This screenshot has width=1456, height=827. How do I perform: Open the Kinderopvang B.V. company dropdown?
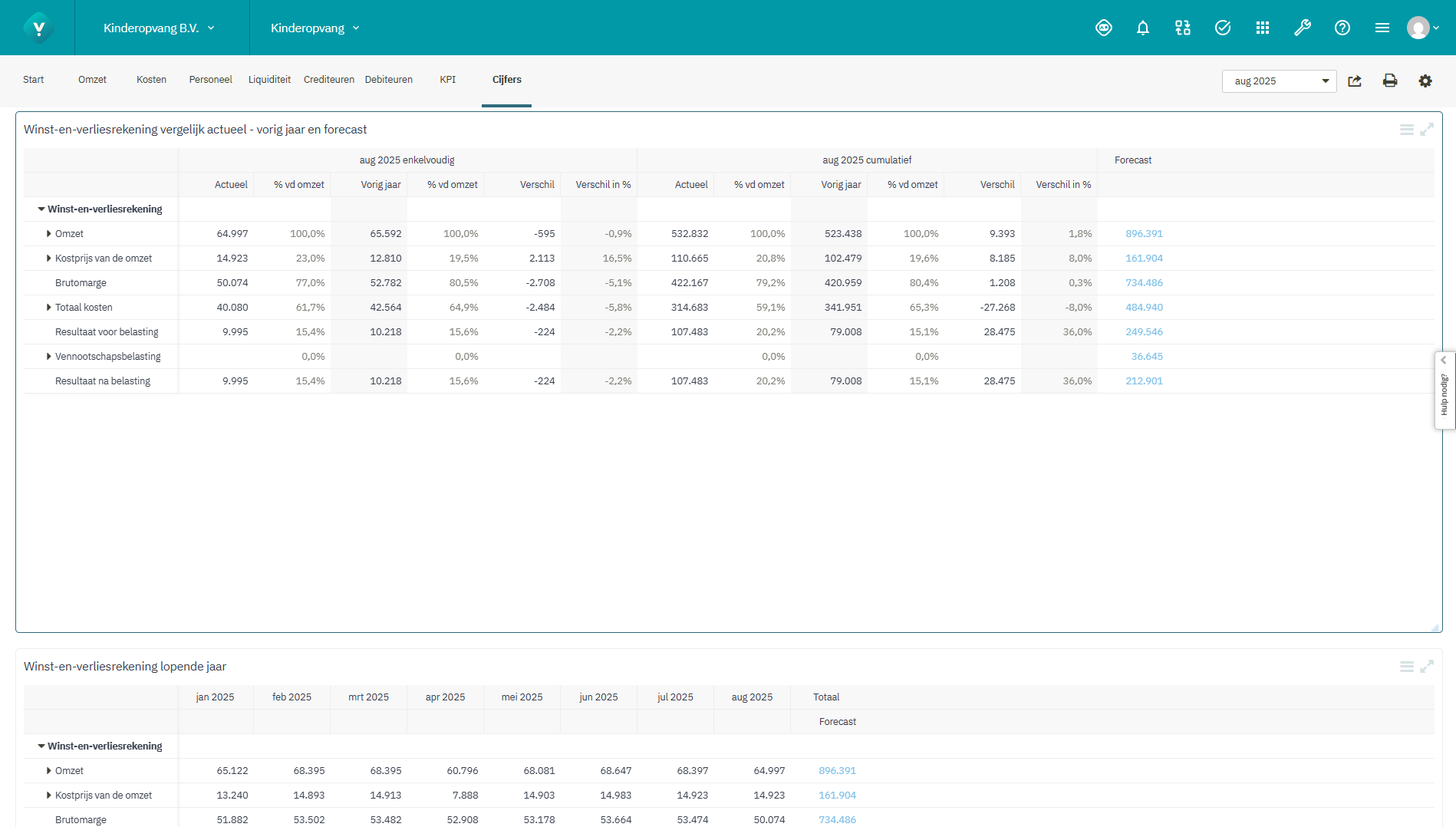[x=159, y=28]
